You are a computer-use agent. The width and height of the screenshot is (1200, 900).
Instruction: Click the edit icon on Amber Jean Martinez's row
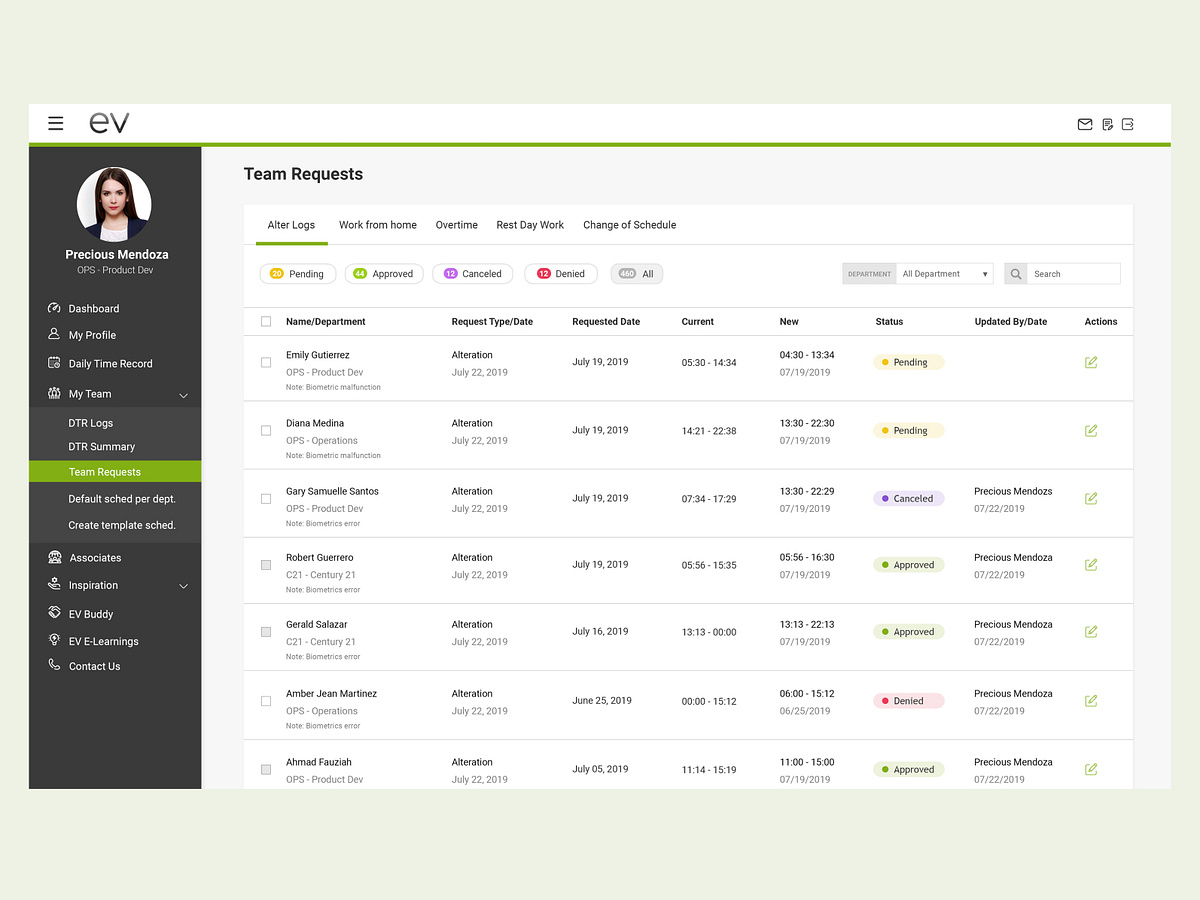[x=1091, y=700]
